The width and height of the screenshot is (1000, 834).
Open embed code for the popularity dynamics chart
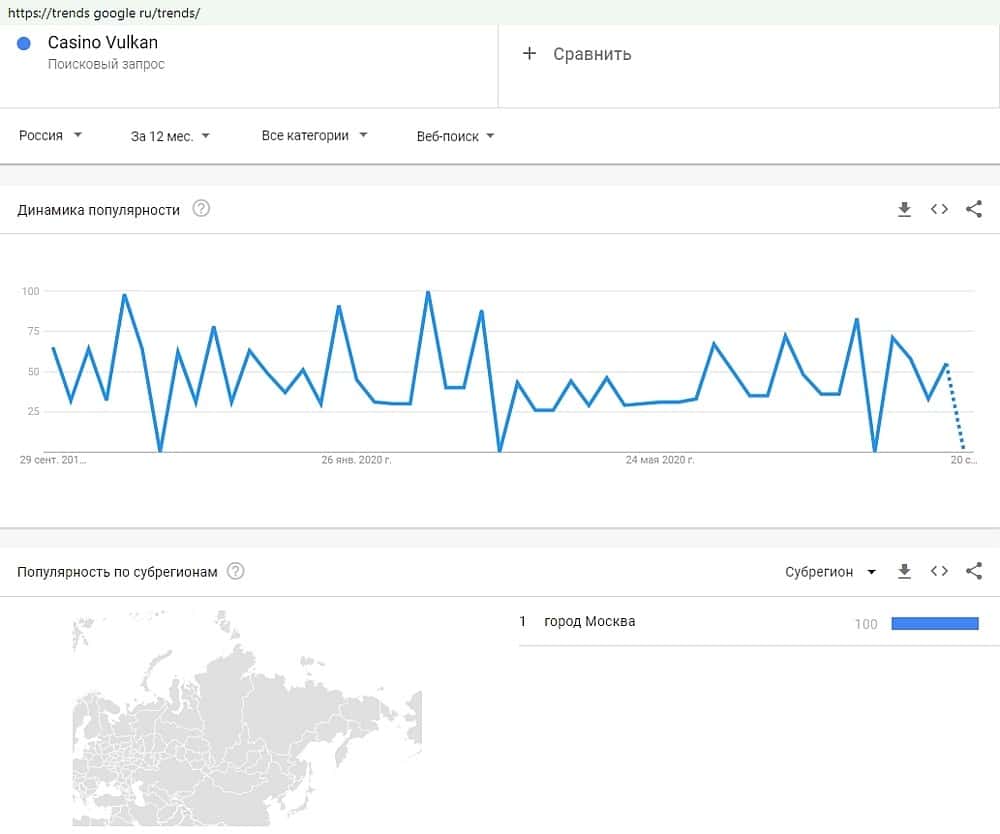(939, 209)
